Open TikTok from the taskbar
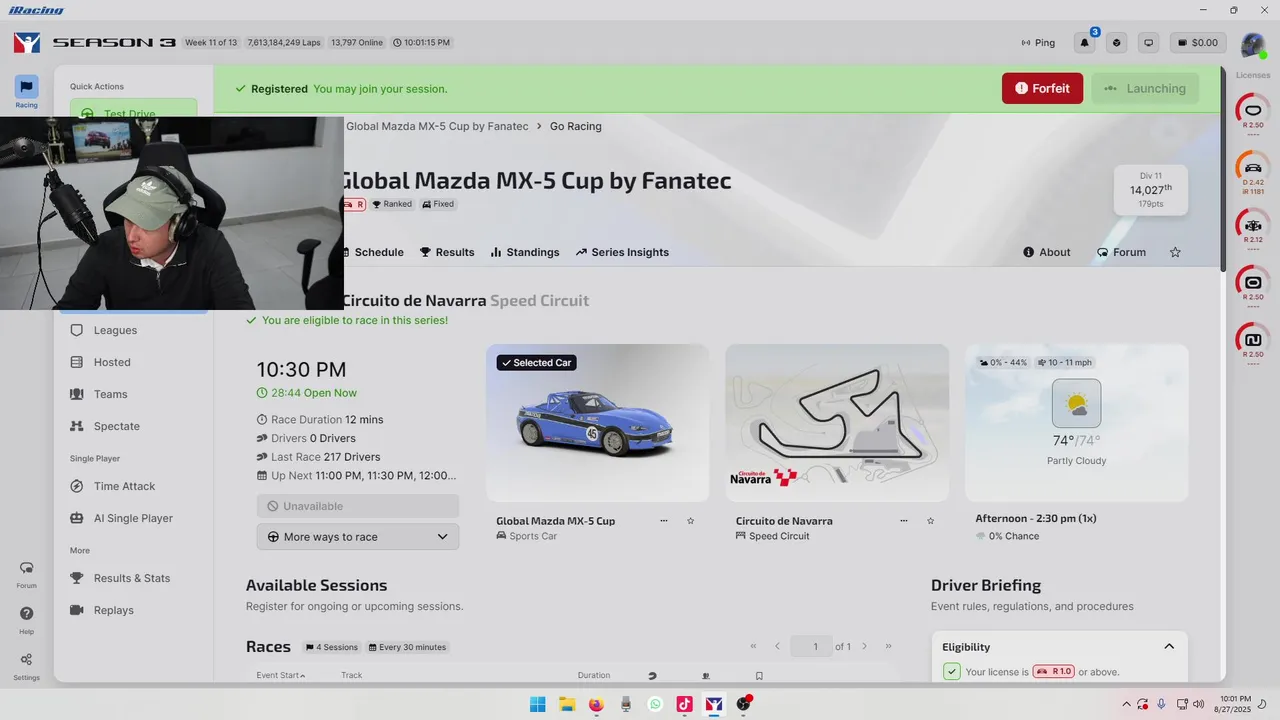 click(684, 704)
